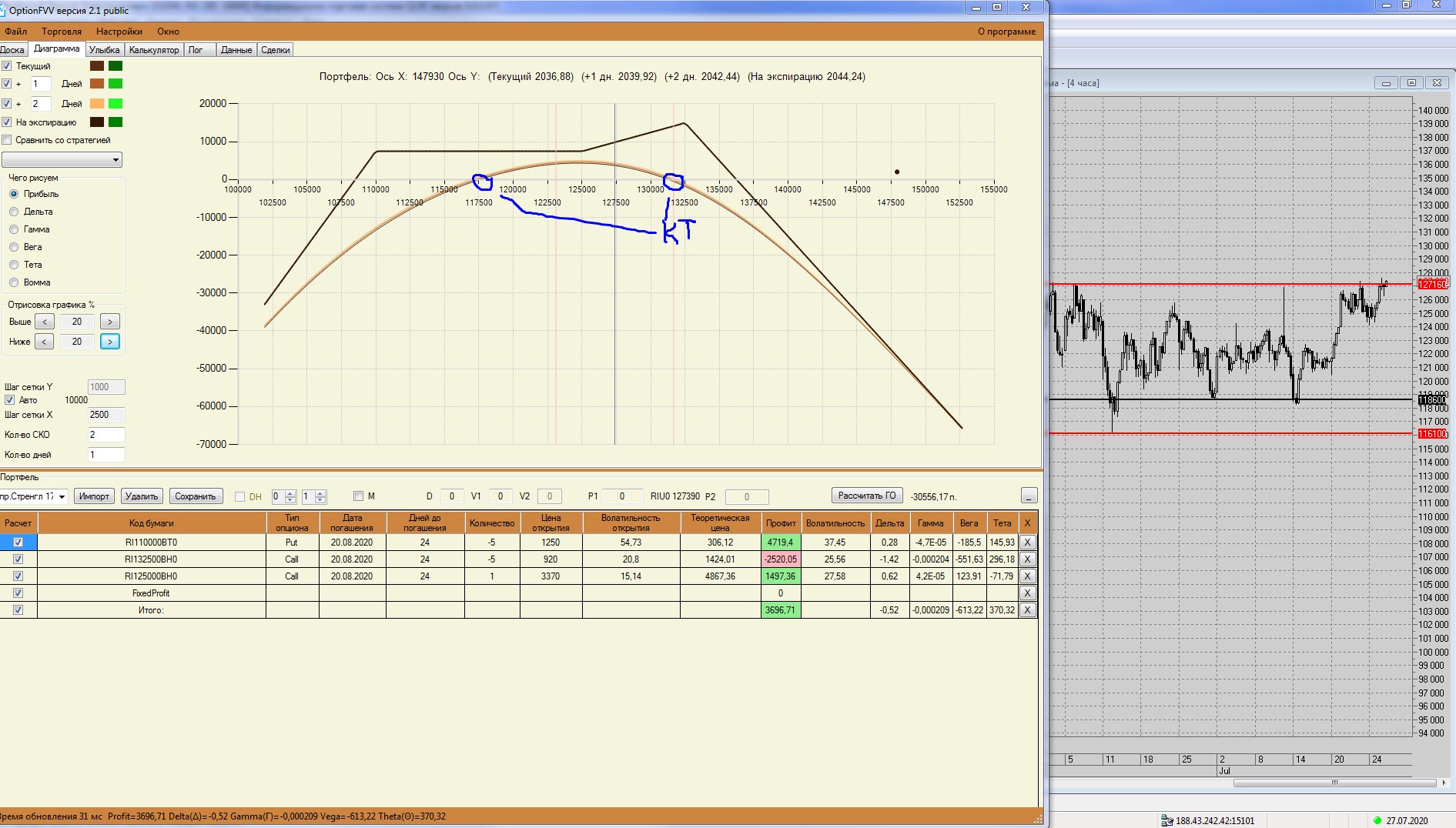Click the horizontal scrollbar in the chart window
The height and width of the screenshot is (828, 1456).
pyautogui.click(x=1334, y=783)
